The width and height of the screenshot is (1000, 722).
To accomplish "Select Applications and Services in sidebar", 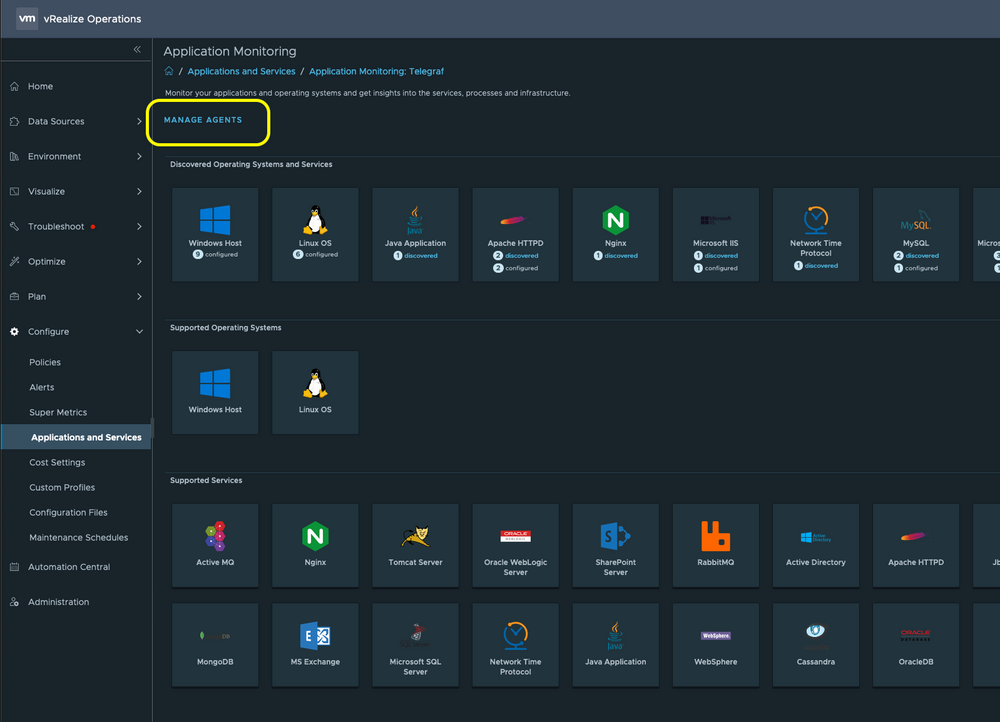I will pyautogui.click(x=76, y=438).
